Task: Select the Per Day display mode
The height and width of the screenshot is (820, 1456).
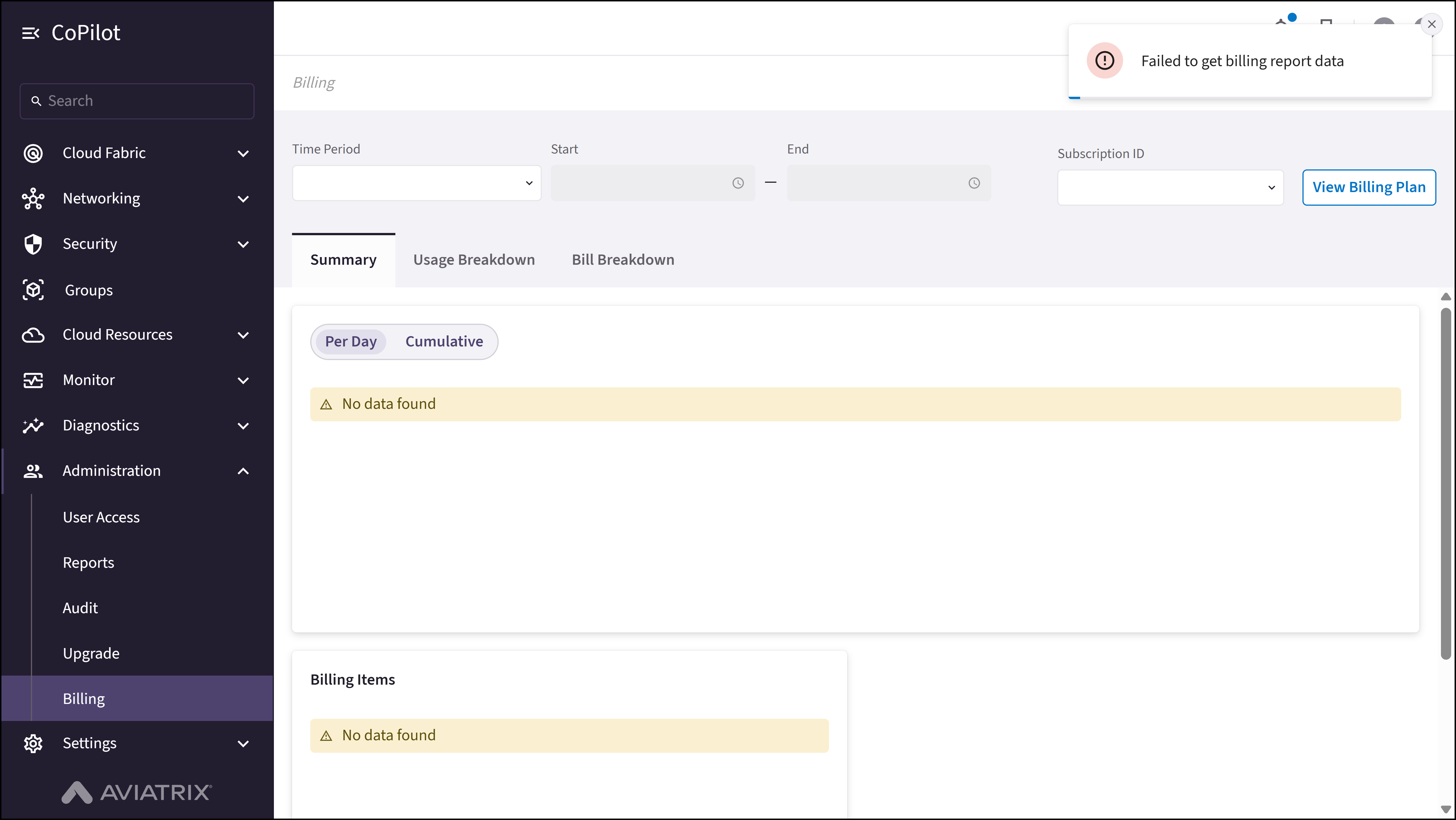Action: pyautogui.click(x=351, y=341)
